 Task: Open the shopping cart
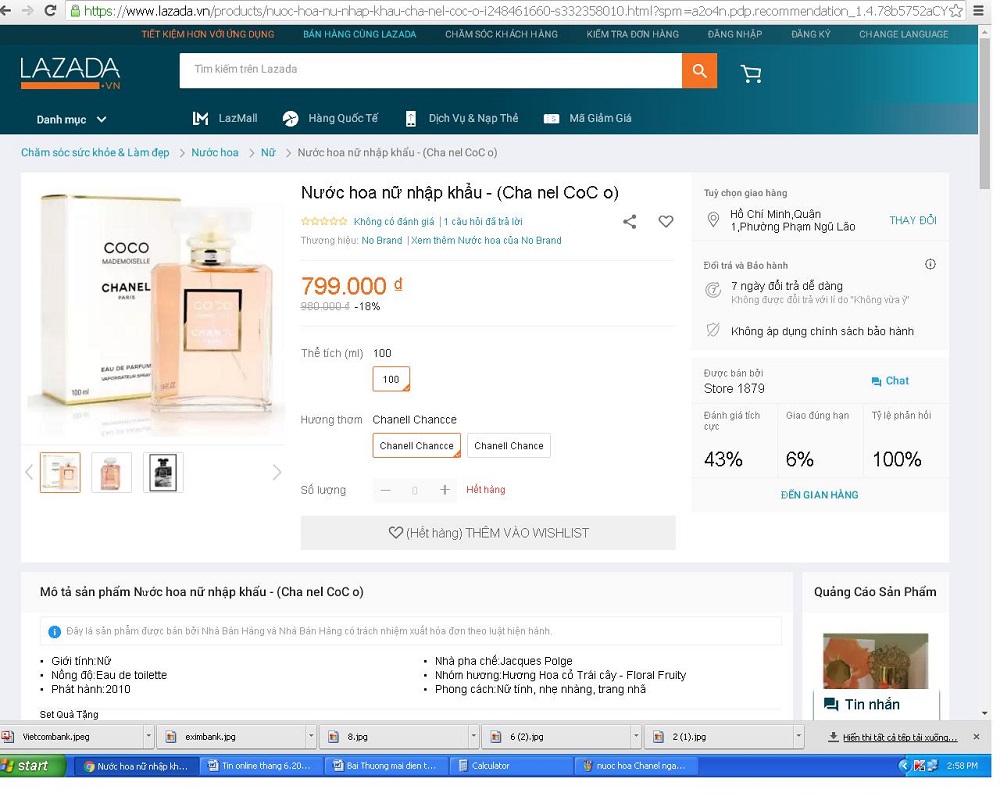click(x=751, y=73)
